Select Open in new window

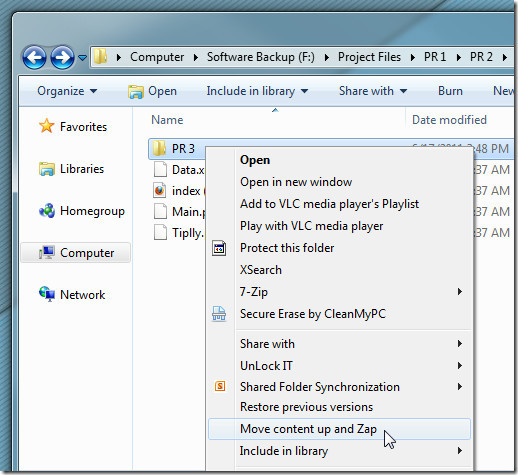[x=339, y=182]
